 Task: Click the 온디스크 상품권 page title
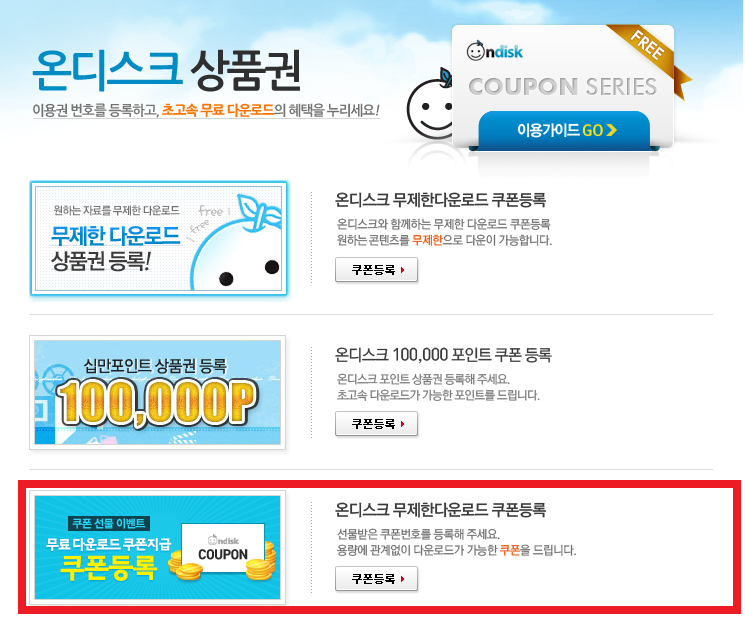pos(167,70)
